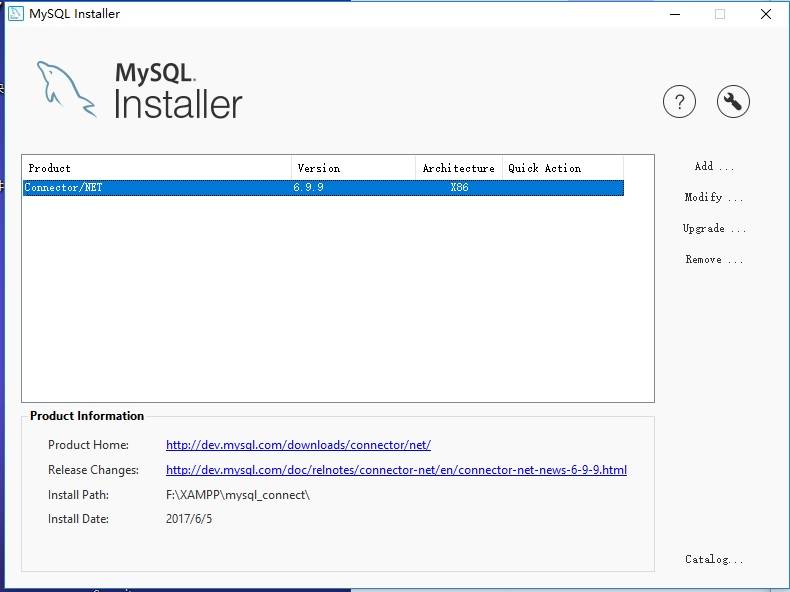Open the wrench settings icon
This screenshot has width=790, height=592.
point(733,102)
